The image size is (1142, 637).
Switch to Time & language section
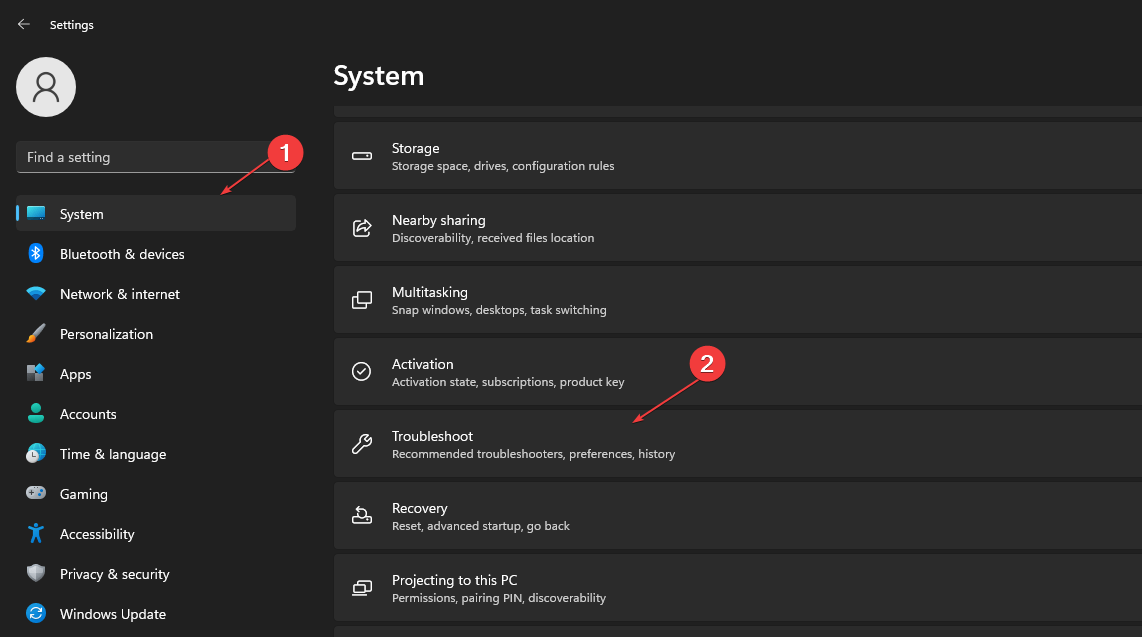tap(113, 454)
